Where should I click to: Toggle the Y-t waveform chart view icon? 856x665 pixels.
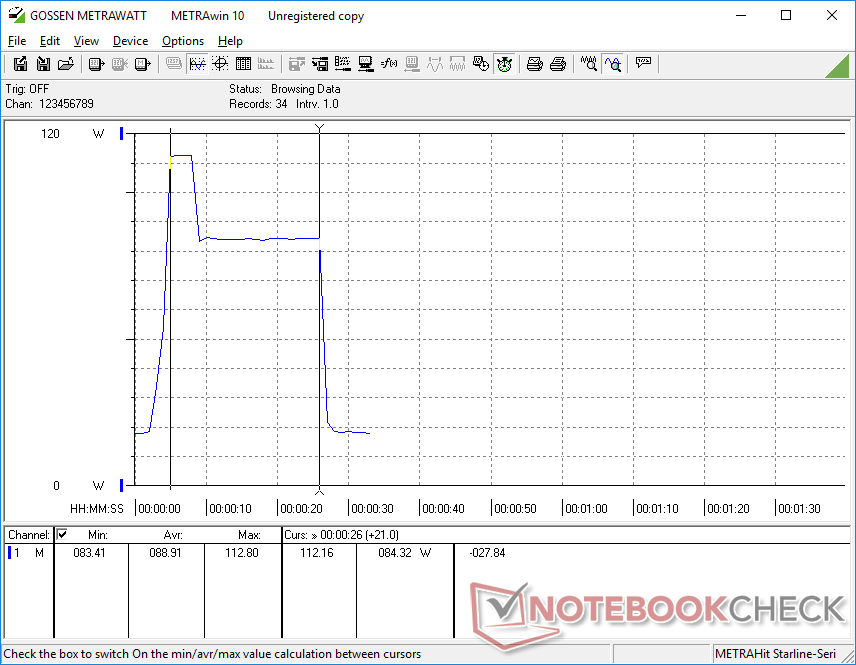(x=197, y=64)
